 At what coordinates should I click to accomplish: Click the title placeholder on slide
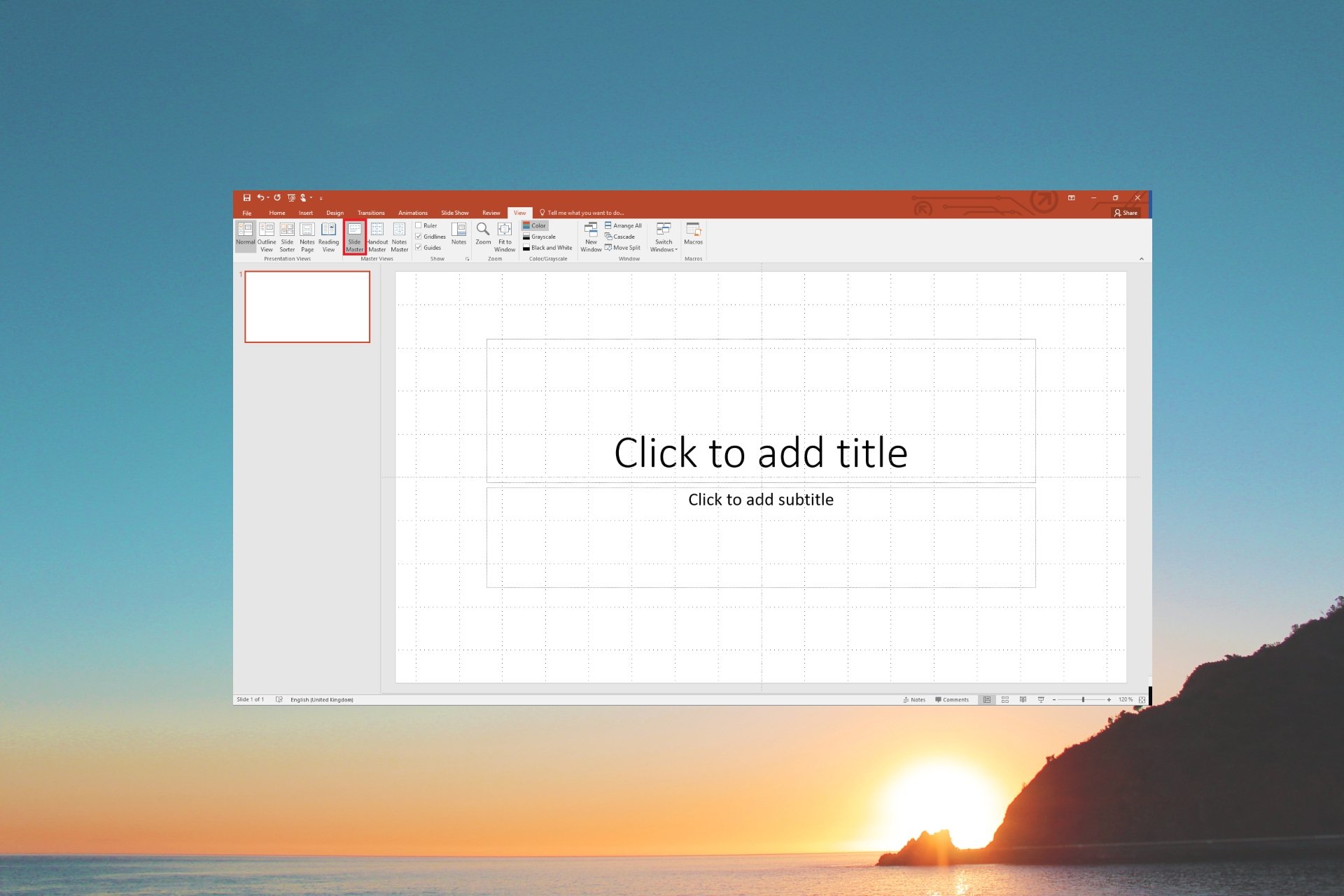(x=761, y=411)
